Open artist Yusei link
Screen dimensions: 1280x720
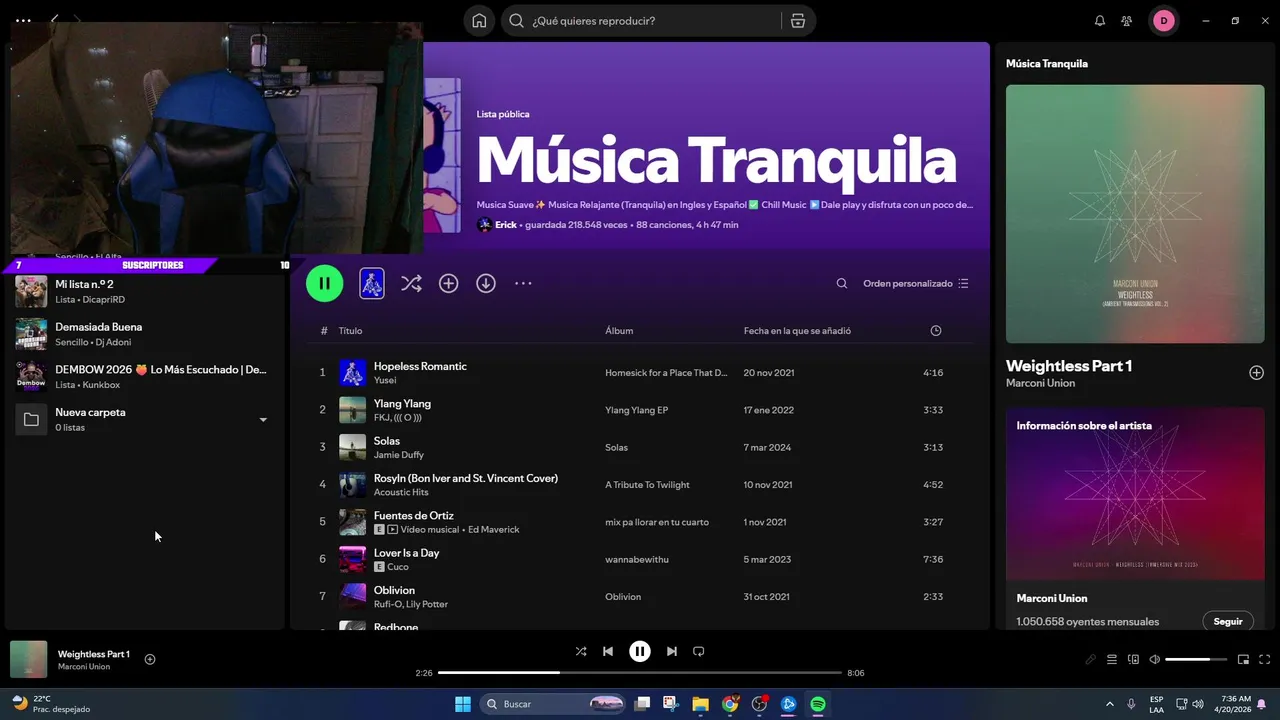tap(385, 381)
